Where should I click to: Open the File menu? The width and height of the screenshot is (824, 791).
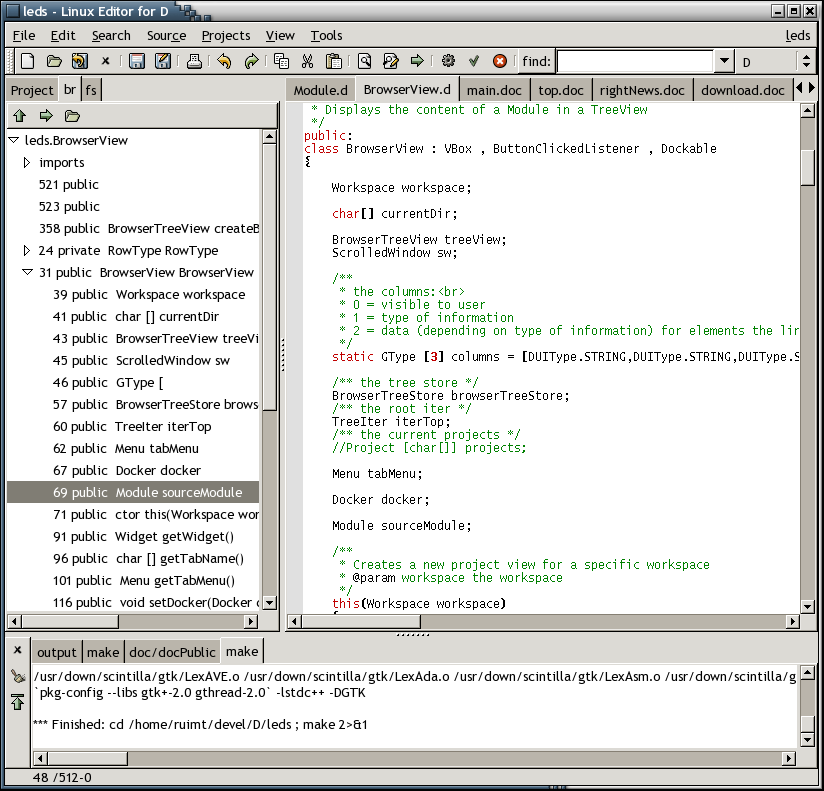(24, 36)
